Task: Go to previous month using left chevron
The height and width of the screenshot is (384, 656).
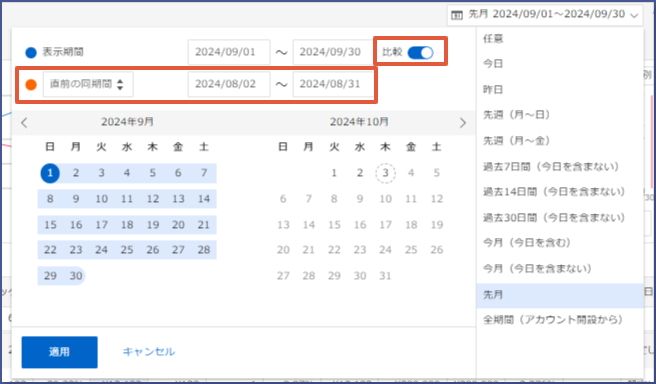Action: coord(24,123)
